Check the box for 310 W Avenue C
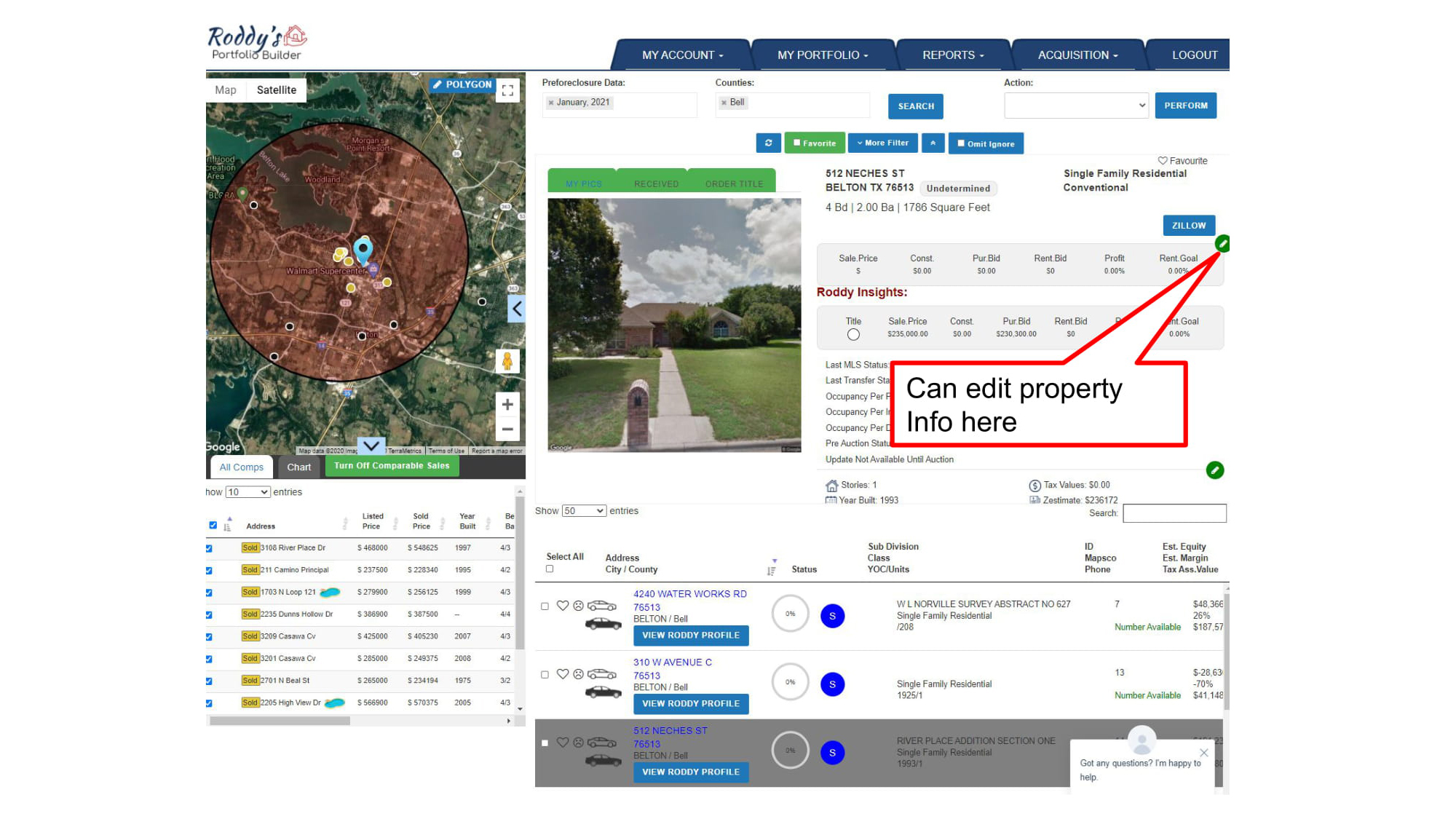The height and width of the screenshot is (819, 1456). point(545,675)
